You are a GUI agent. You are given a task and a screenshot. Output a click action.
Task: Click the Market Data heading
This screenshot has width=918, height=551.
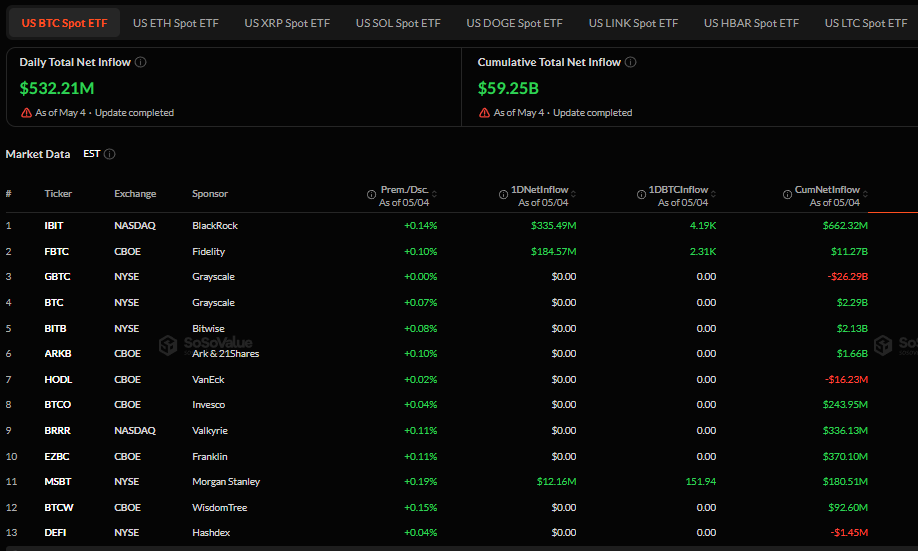tap(38, 154)
